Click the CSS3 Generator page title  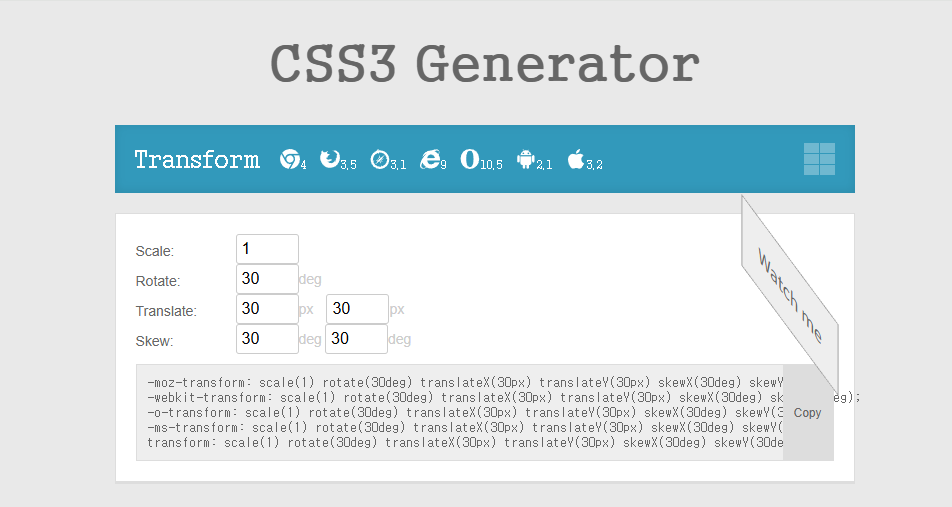click(x=484, y=64)
